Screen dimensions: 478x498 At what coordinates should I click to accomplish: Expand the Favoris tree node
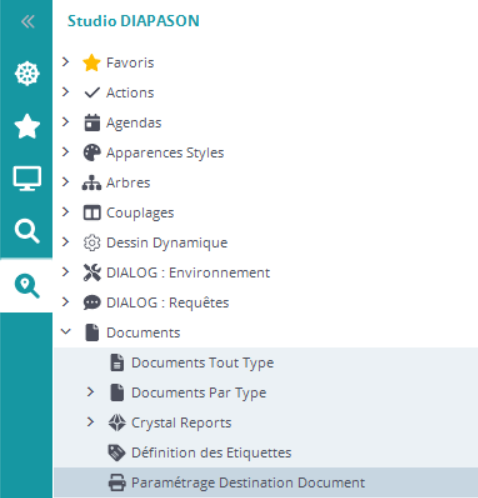pyautogui.click(x=66, y=62)
